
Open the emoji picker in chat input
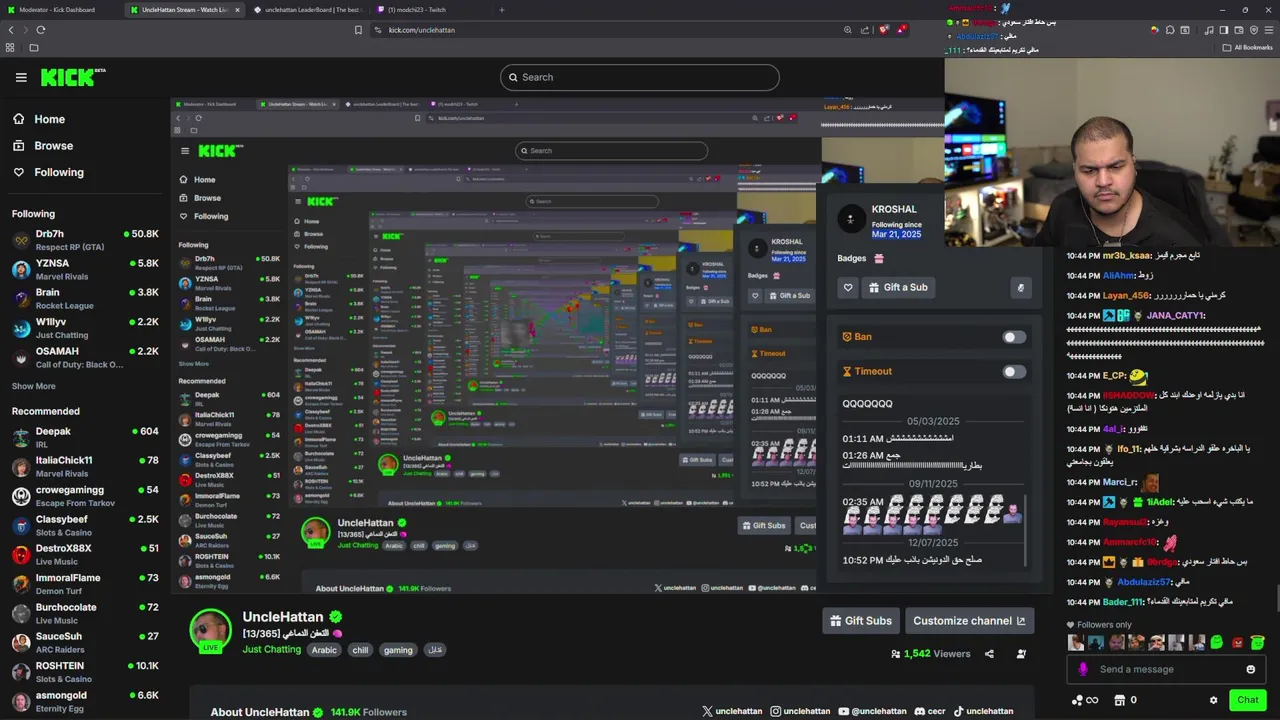(1250, 669)
